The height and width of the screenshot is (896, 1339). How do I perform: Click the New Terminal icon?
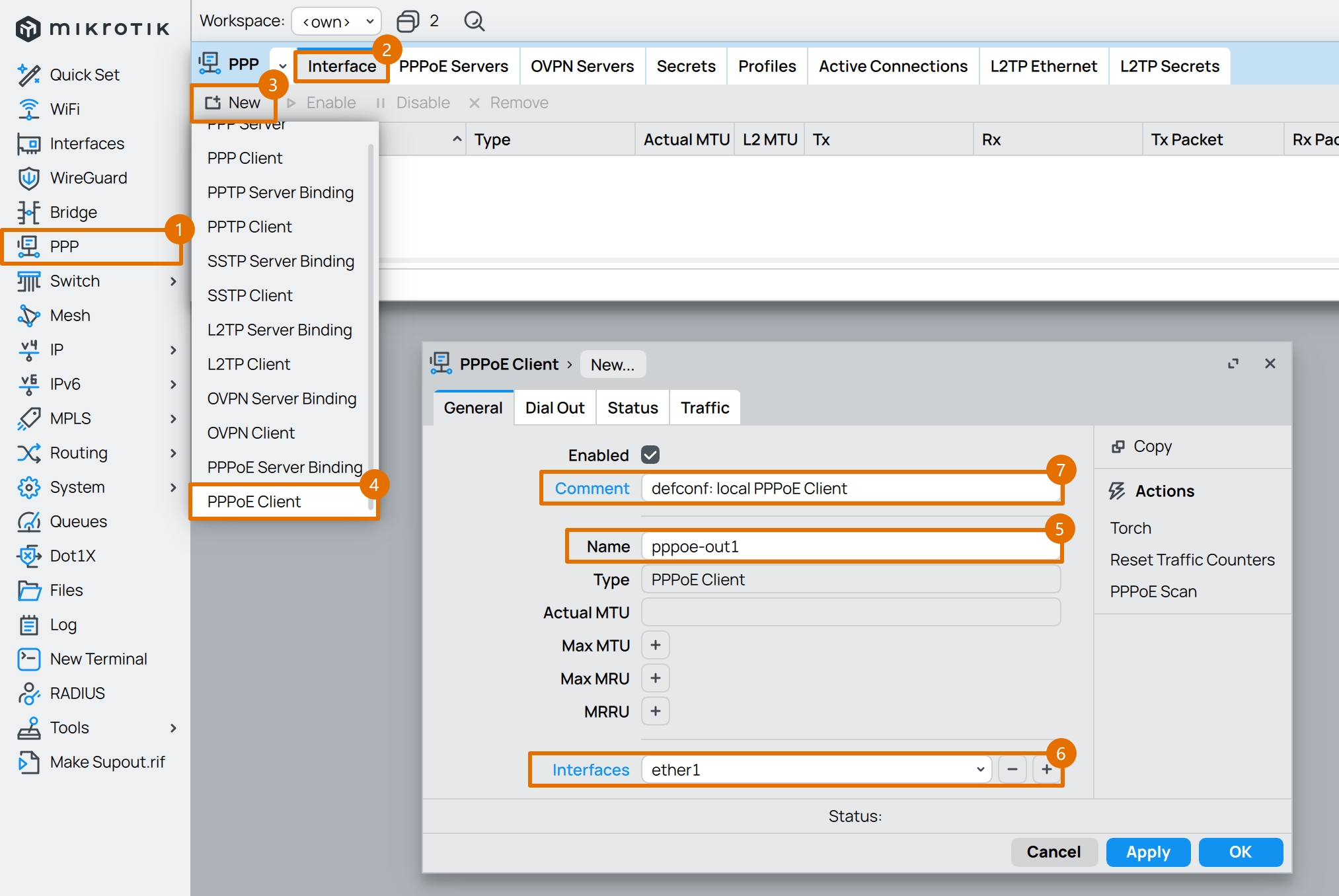28,659
